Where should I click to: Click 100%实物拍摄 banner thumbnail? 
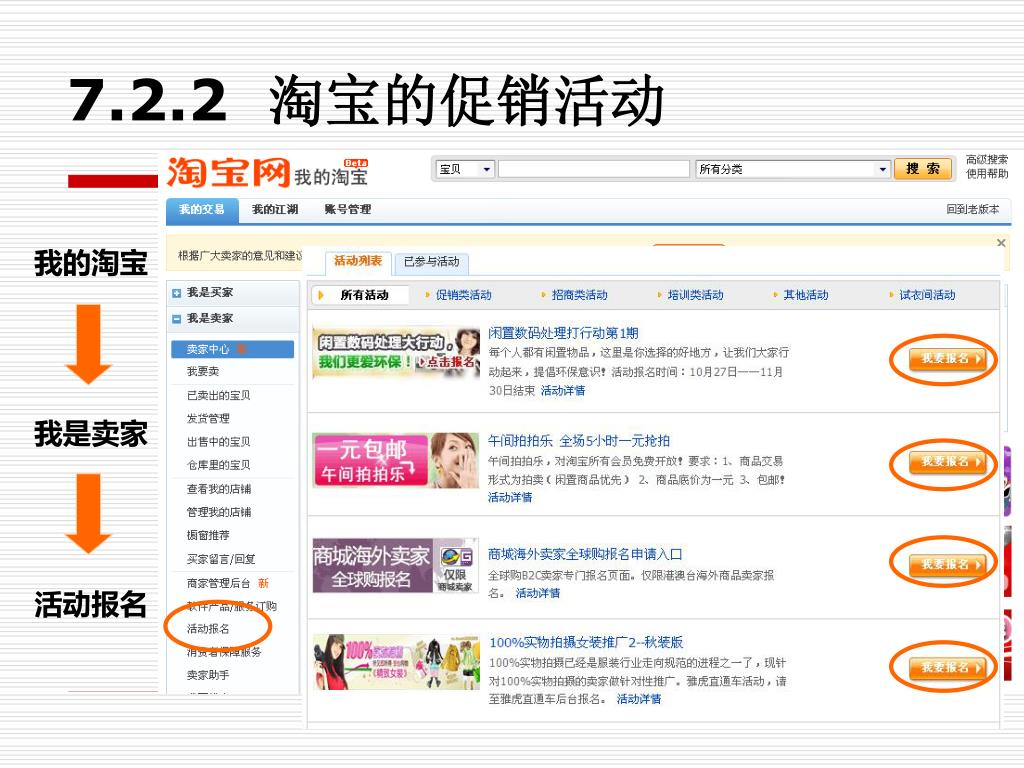(x=396, y=662)
